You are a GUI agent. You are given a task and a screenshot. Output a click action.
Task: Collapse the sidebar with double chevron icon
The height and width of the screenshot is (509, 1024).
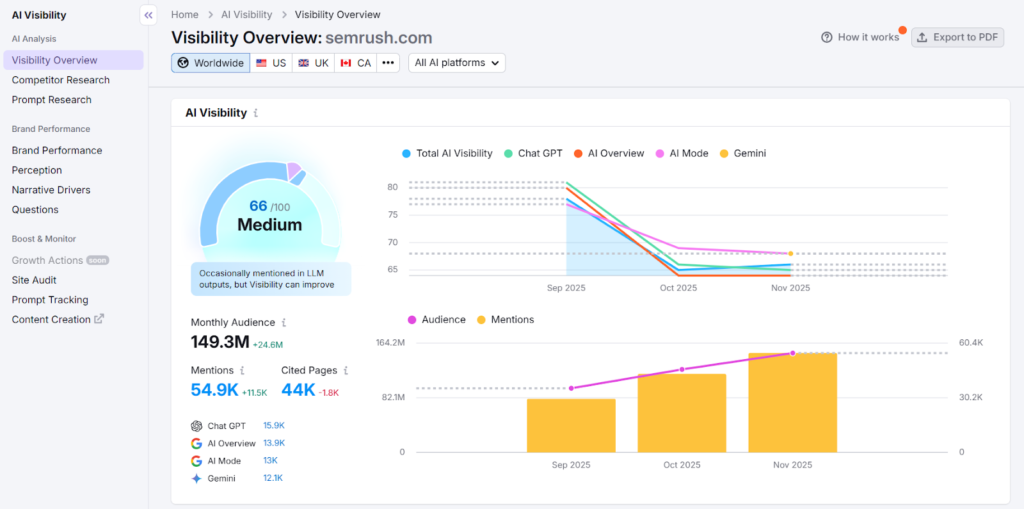[148, 15]
